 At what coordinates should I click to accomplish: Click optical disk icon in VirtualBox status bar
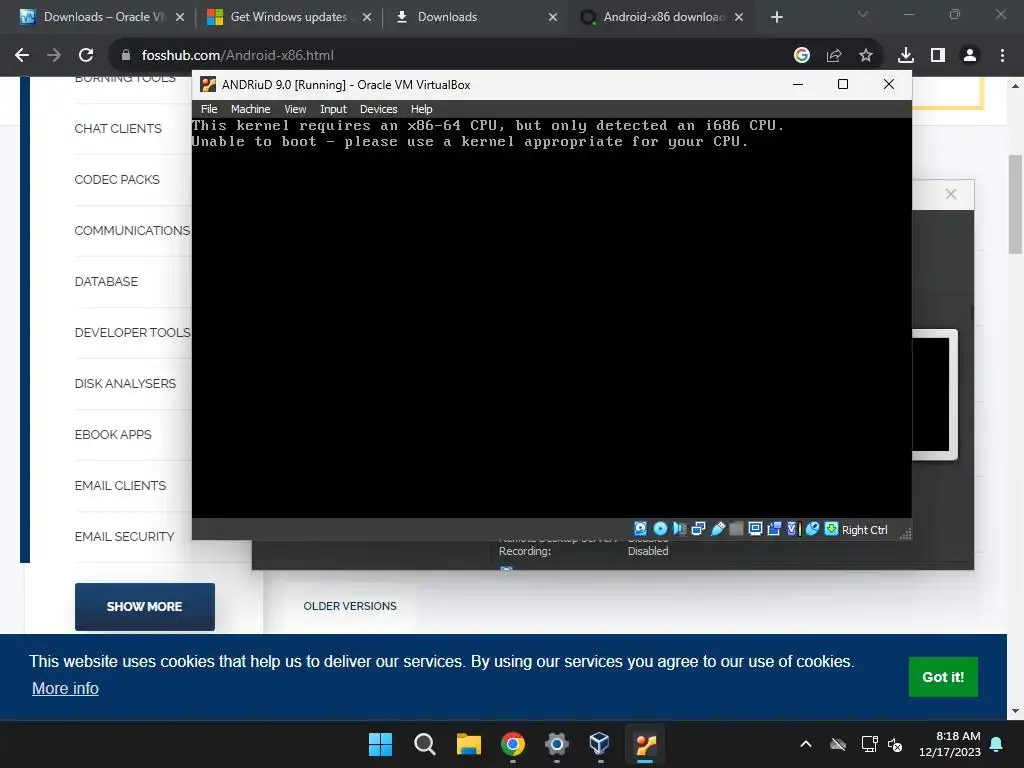click(660, 529)
